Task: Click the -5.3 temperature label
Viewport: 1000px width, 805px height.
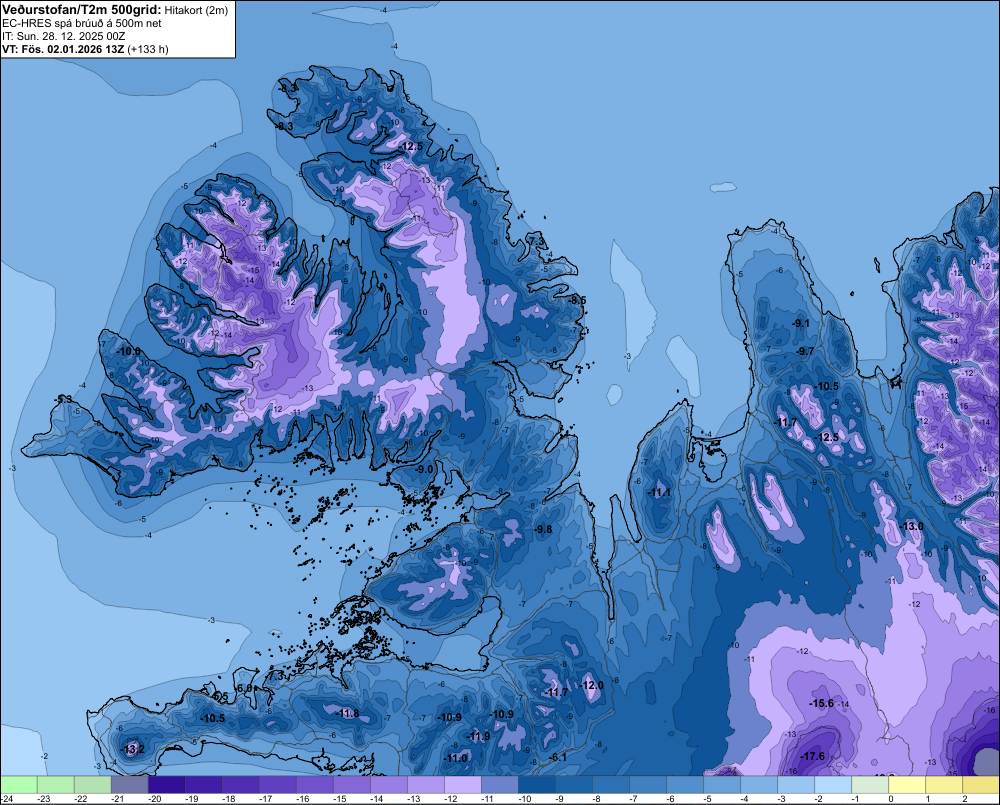Action: [63, 399]
